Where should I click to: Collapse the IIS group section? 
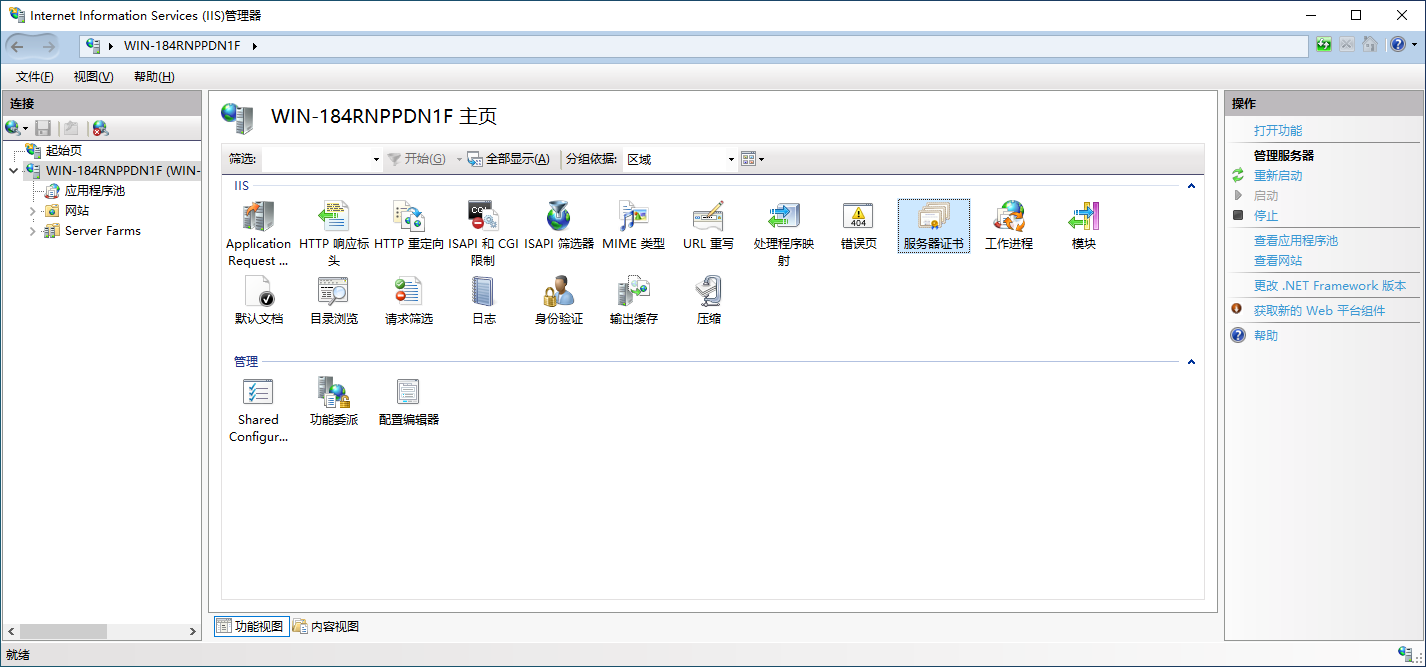click(1191, 186)
